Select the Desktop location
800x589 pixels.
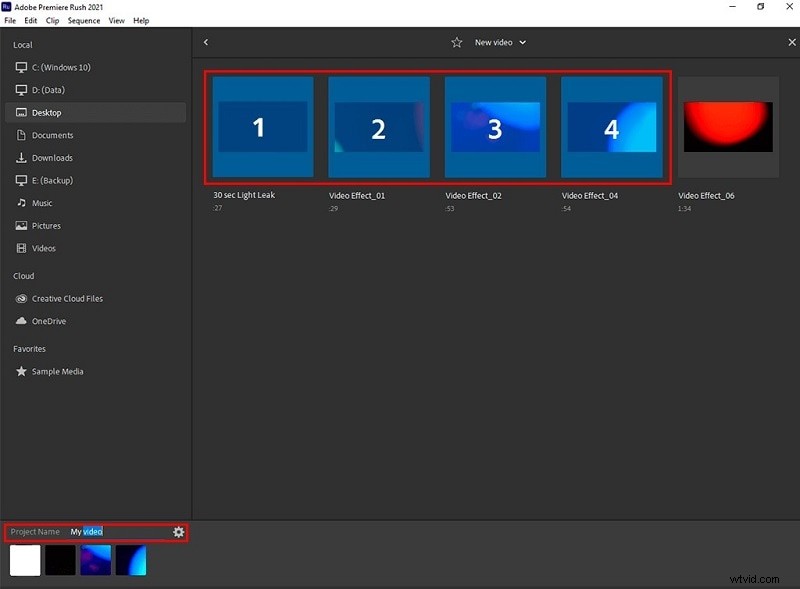click(x=47, y=112)
